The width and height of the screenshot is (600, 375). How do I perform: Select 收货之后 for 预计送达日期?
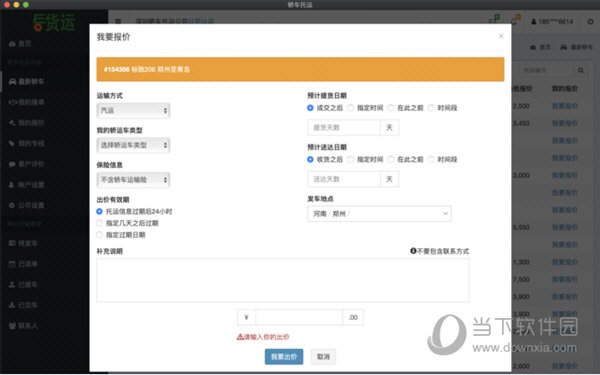point(310,159)
